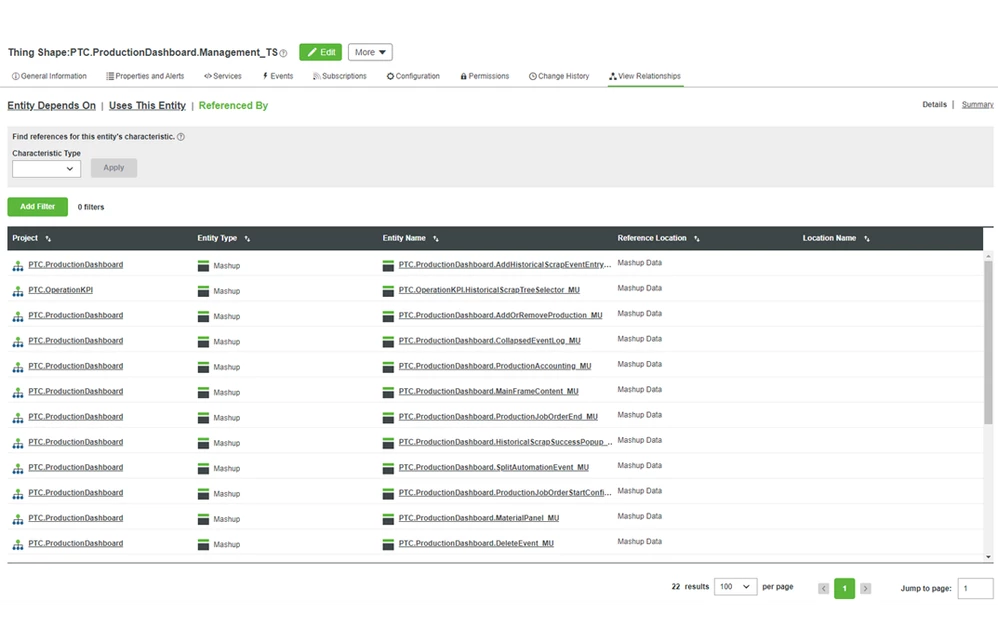998x643 pixels.
Task: Click project icon in PTC.OperationKPI row
Action: (18, 292)
